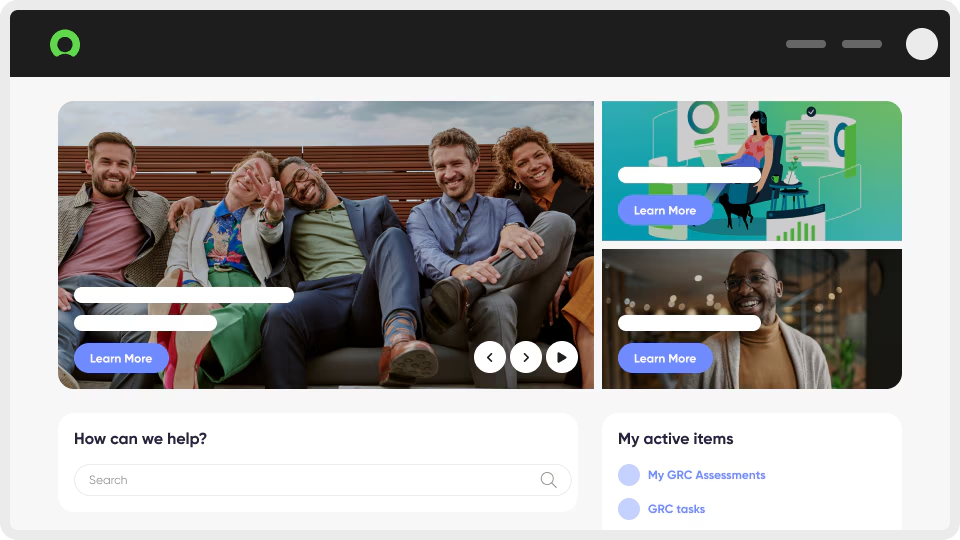
Task: Open the user avatar circle in header
Action: [921, 44]
